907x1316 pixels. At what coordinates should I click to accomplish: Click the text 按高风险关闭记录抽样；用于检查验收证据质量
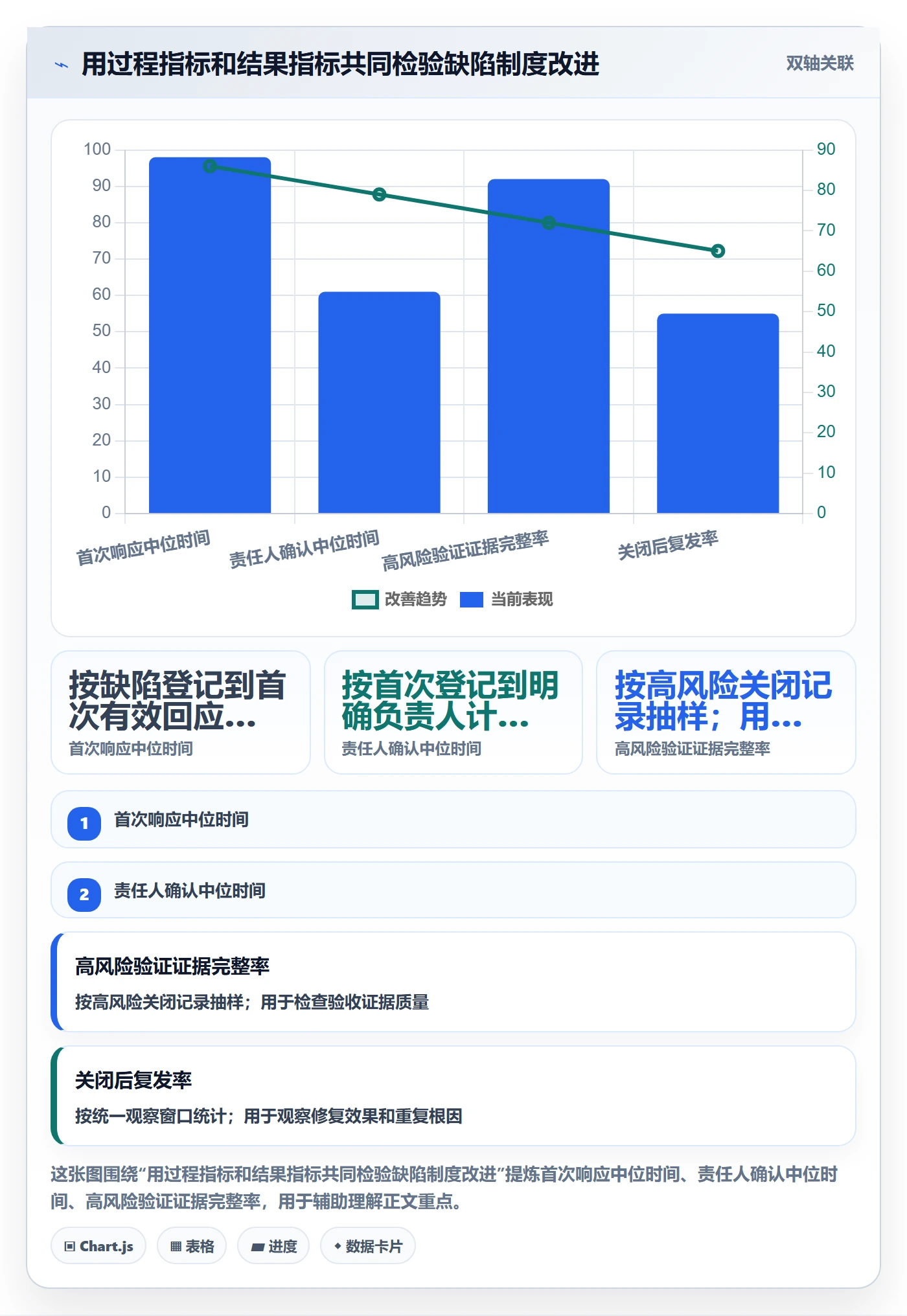click(252, 1002)
